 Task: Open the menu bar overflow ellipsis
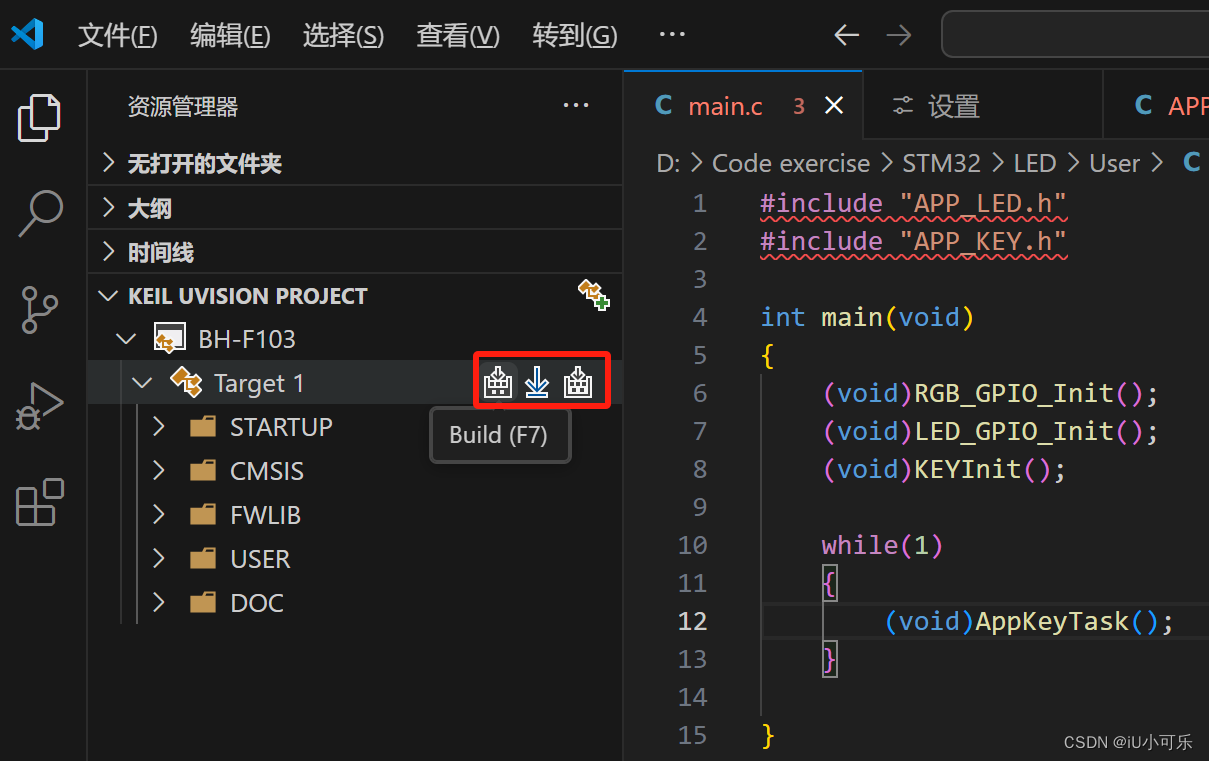(x=672, y=35)
